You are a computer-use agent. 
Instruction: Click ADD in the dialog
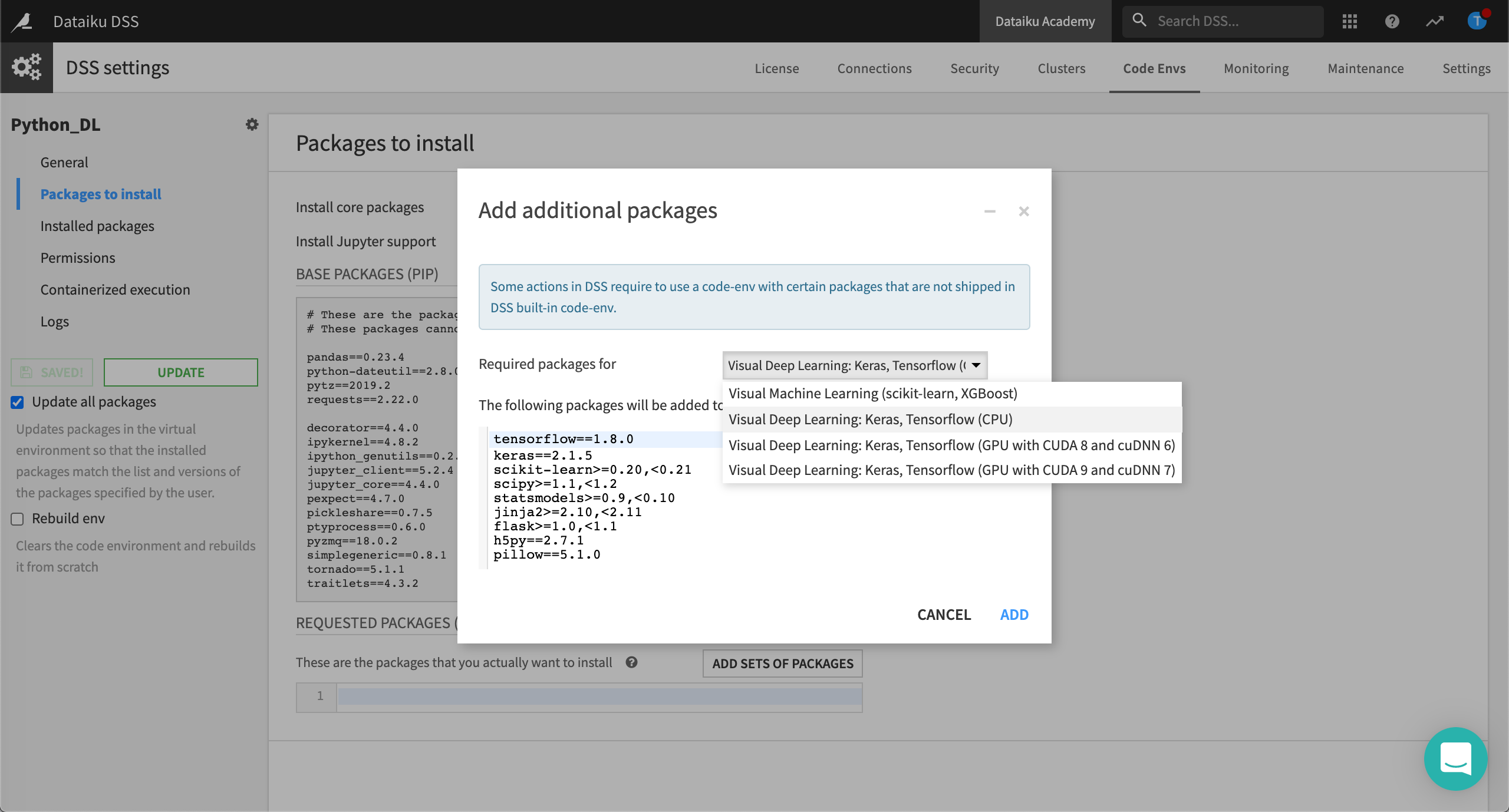point(1014,615)
